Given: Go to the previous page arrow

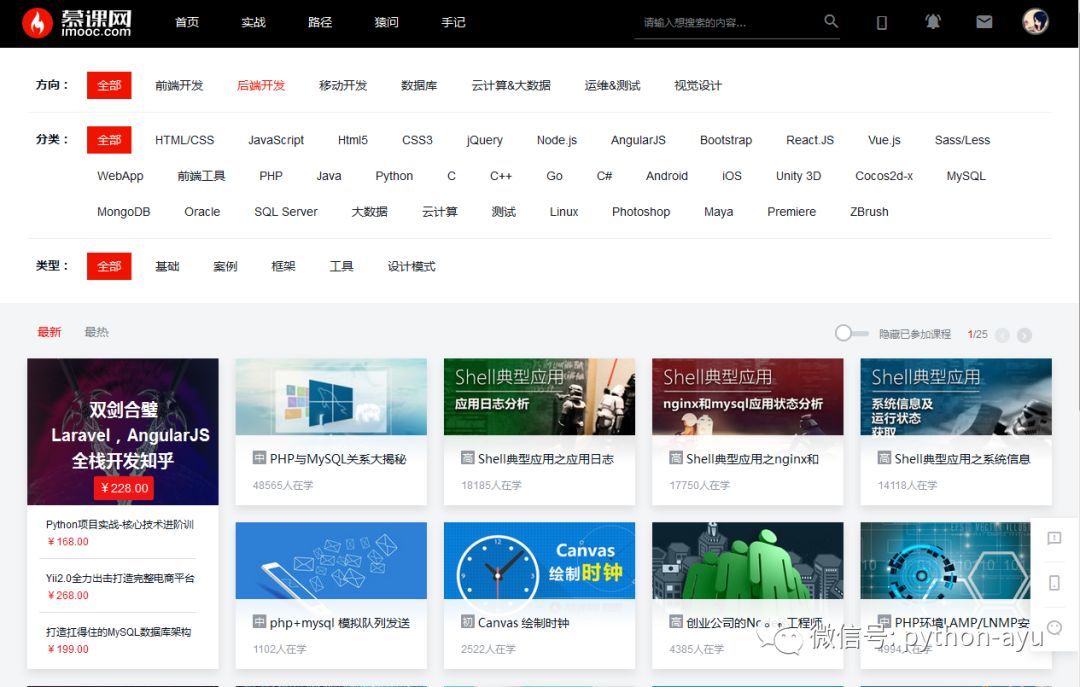Looking at the screenshot, I should pos(1002,336).
